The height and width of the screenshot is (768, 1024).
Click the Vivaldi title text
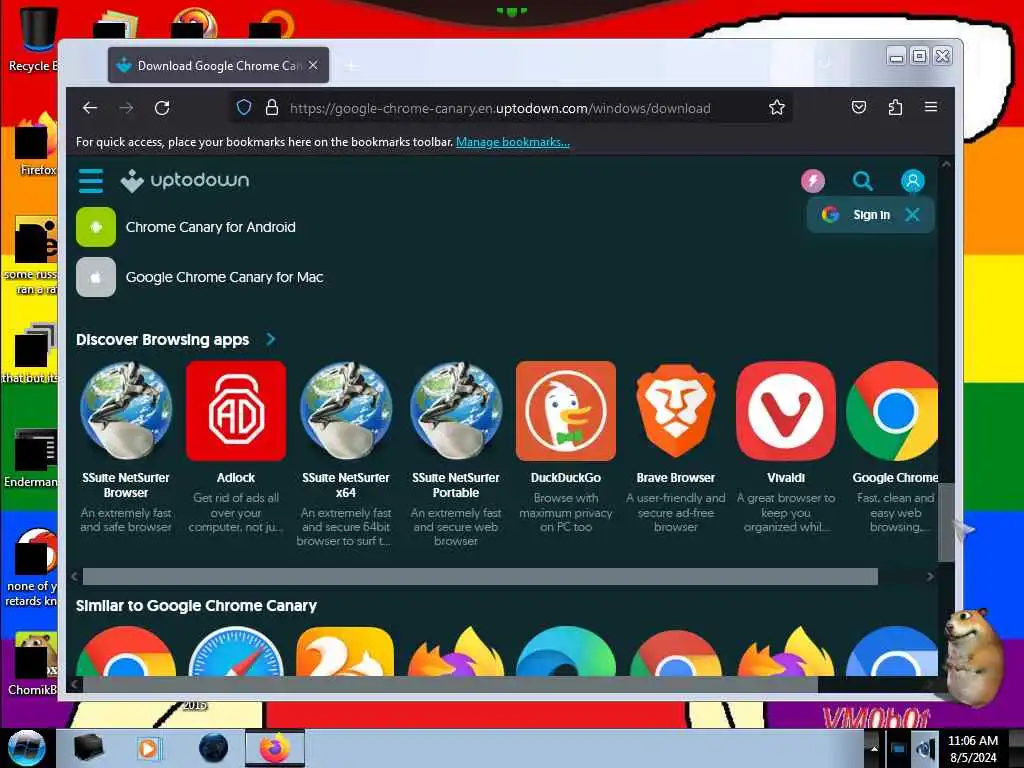tap(786, 478)
